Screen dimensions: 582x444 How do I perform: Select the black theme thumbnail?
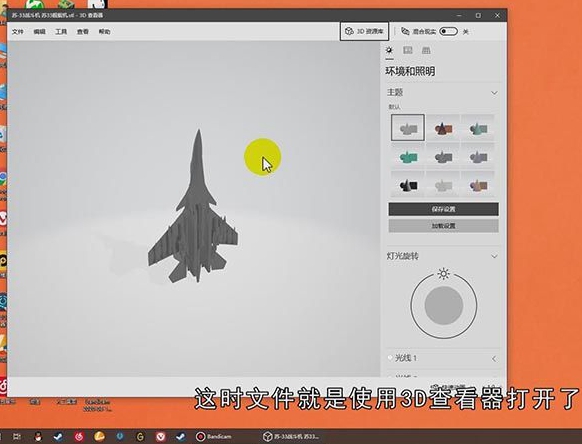[x=408, y=184]
